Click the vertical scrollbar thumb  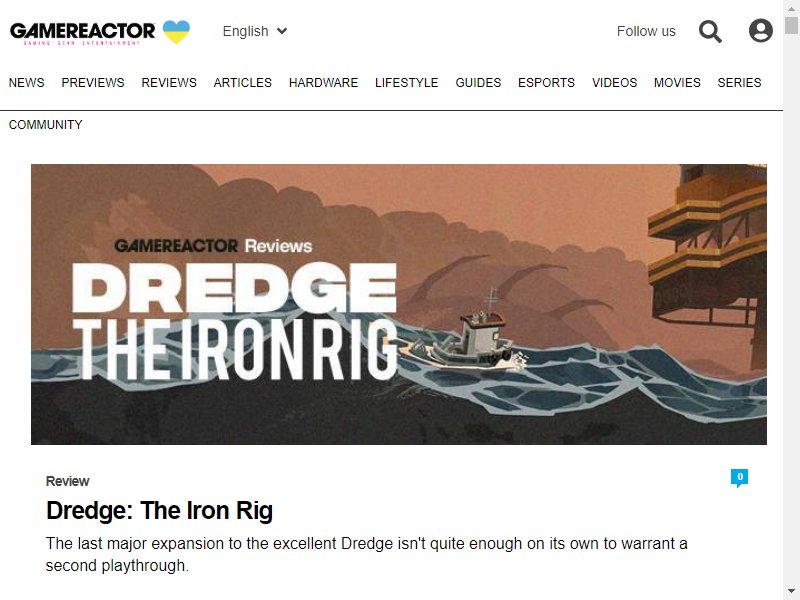click(791, 26)
